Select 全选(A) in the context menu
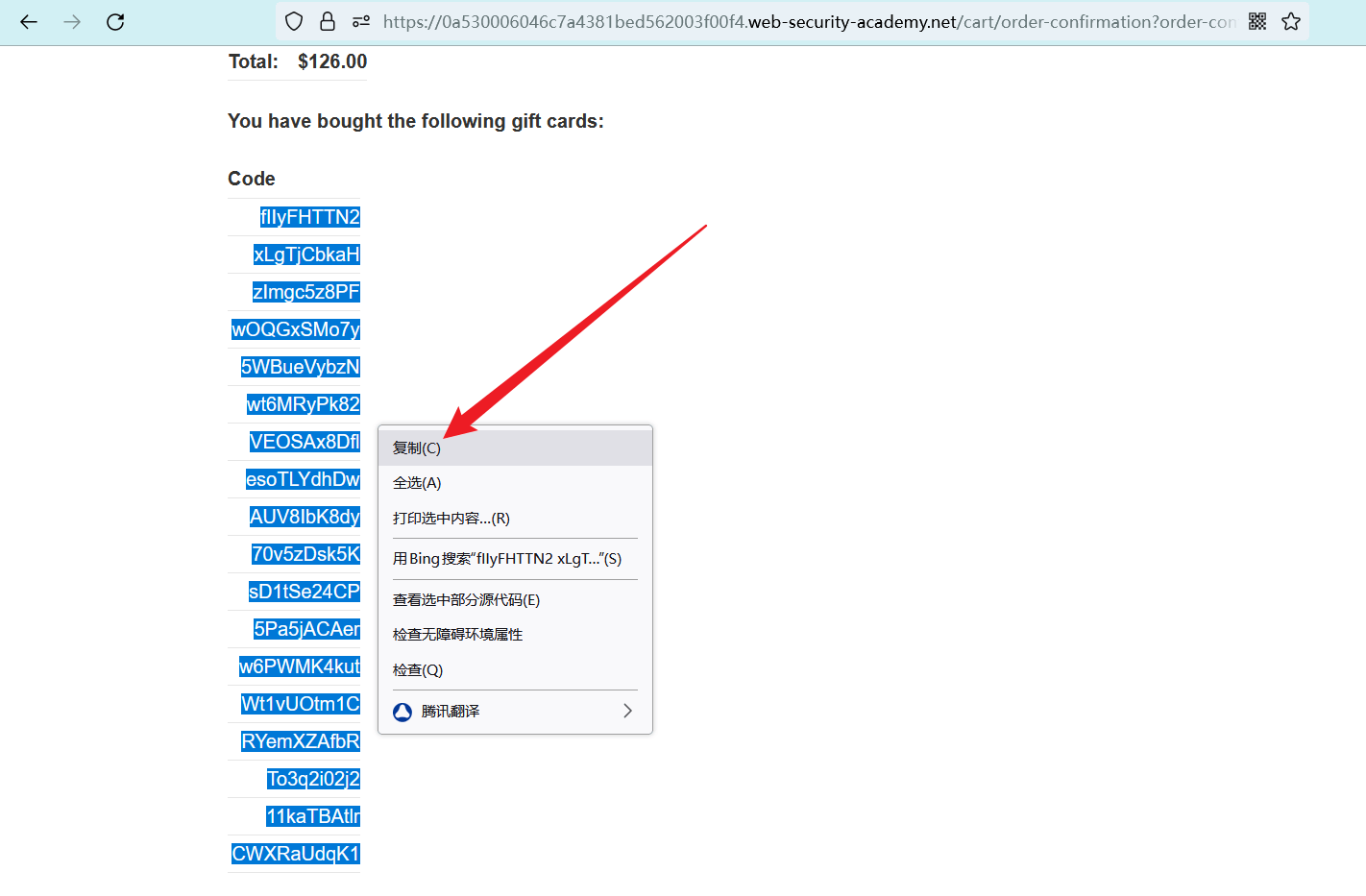The image size is (1366, 896). [x=417, y=483]
